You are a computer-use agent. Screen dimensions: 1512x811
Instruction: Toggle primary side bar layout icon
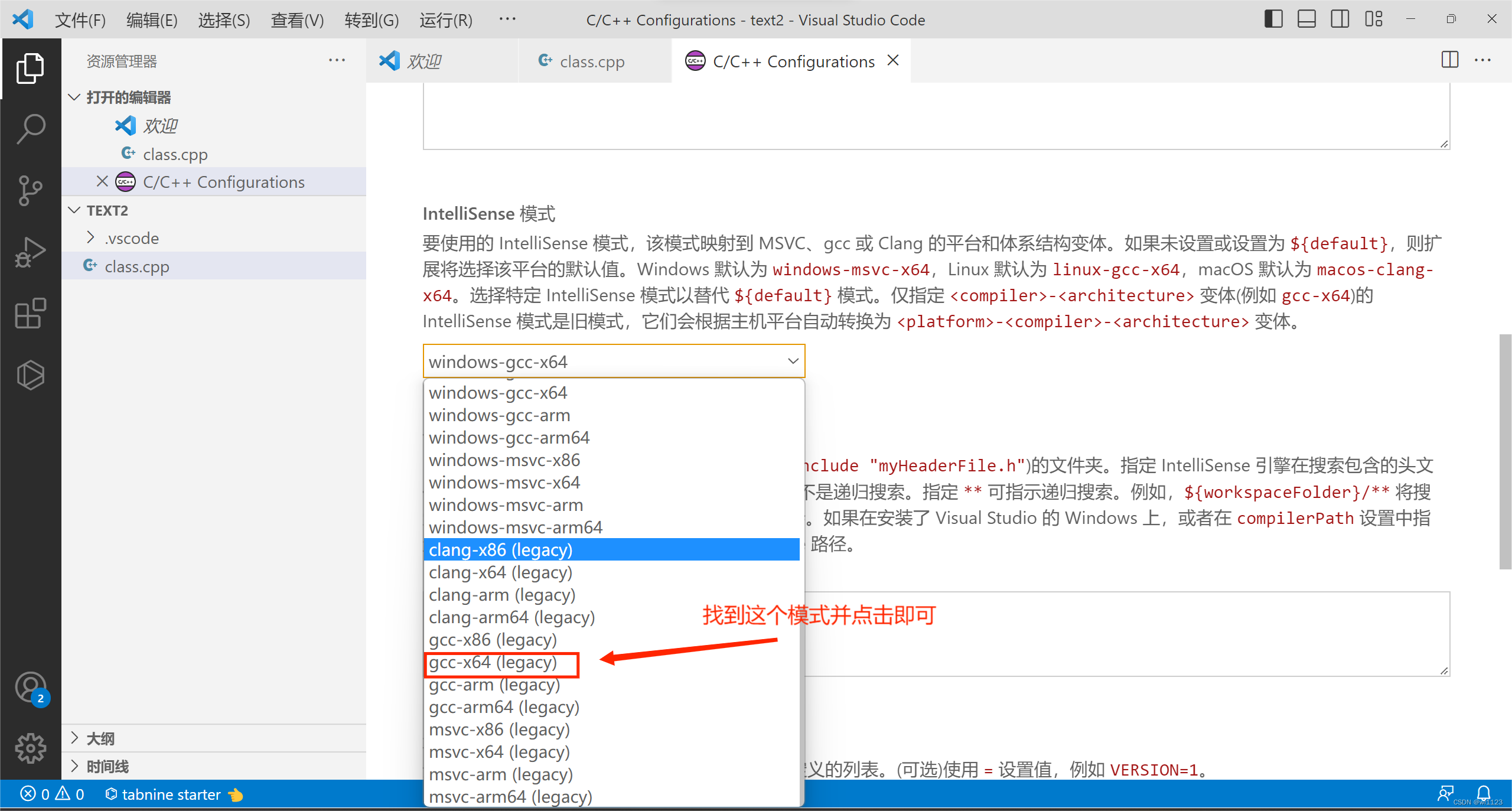click(x=1273, y=19)
